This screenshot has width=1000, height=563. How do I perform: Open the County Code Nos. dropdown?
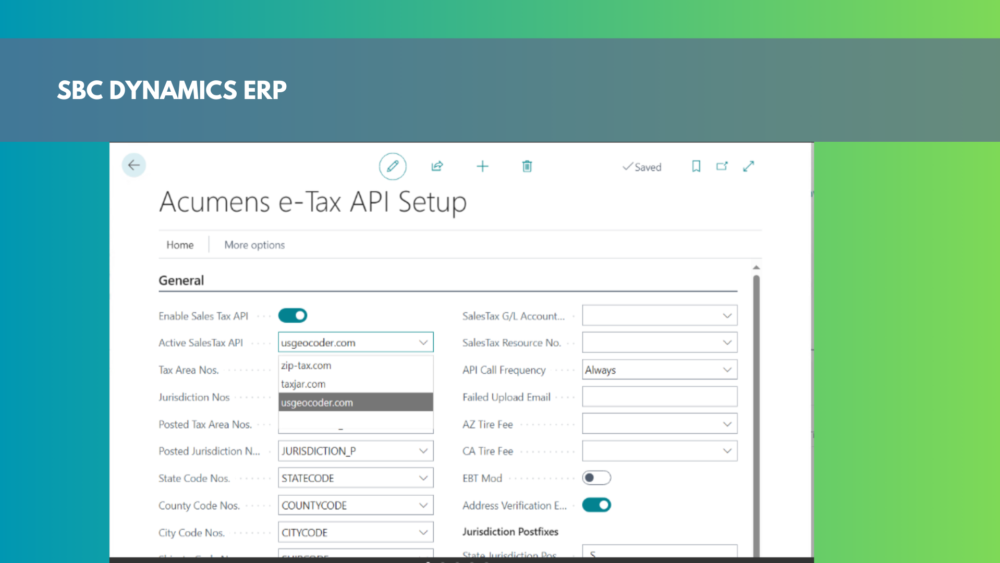pos(423,505)
